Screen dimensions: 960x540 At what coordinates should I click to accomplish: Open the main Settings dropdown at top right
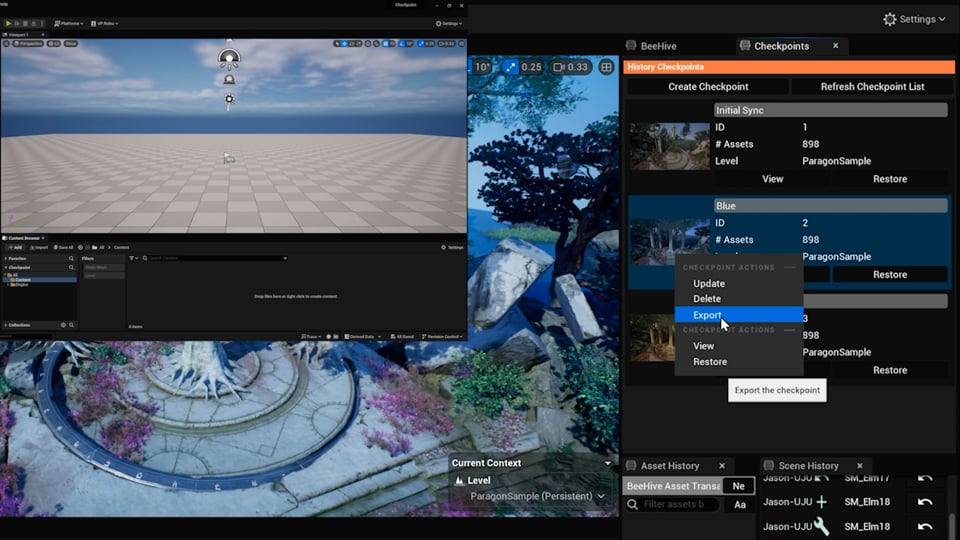[x=914, y=19]
